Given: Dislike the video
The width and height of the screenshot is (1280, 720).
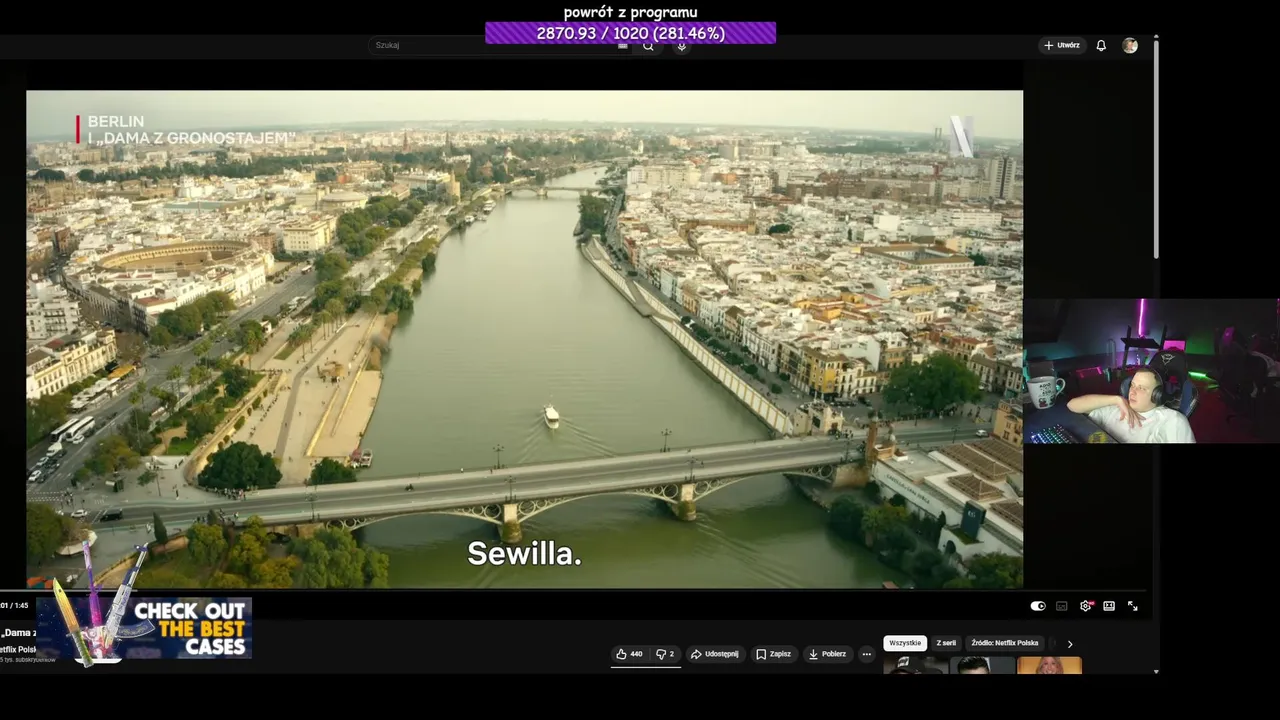Looking at the screenshot, I should pos(665,654).
